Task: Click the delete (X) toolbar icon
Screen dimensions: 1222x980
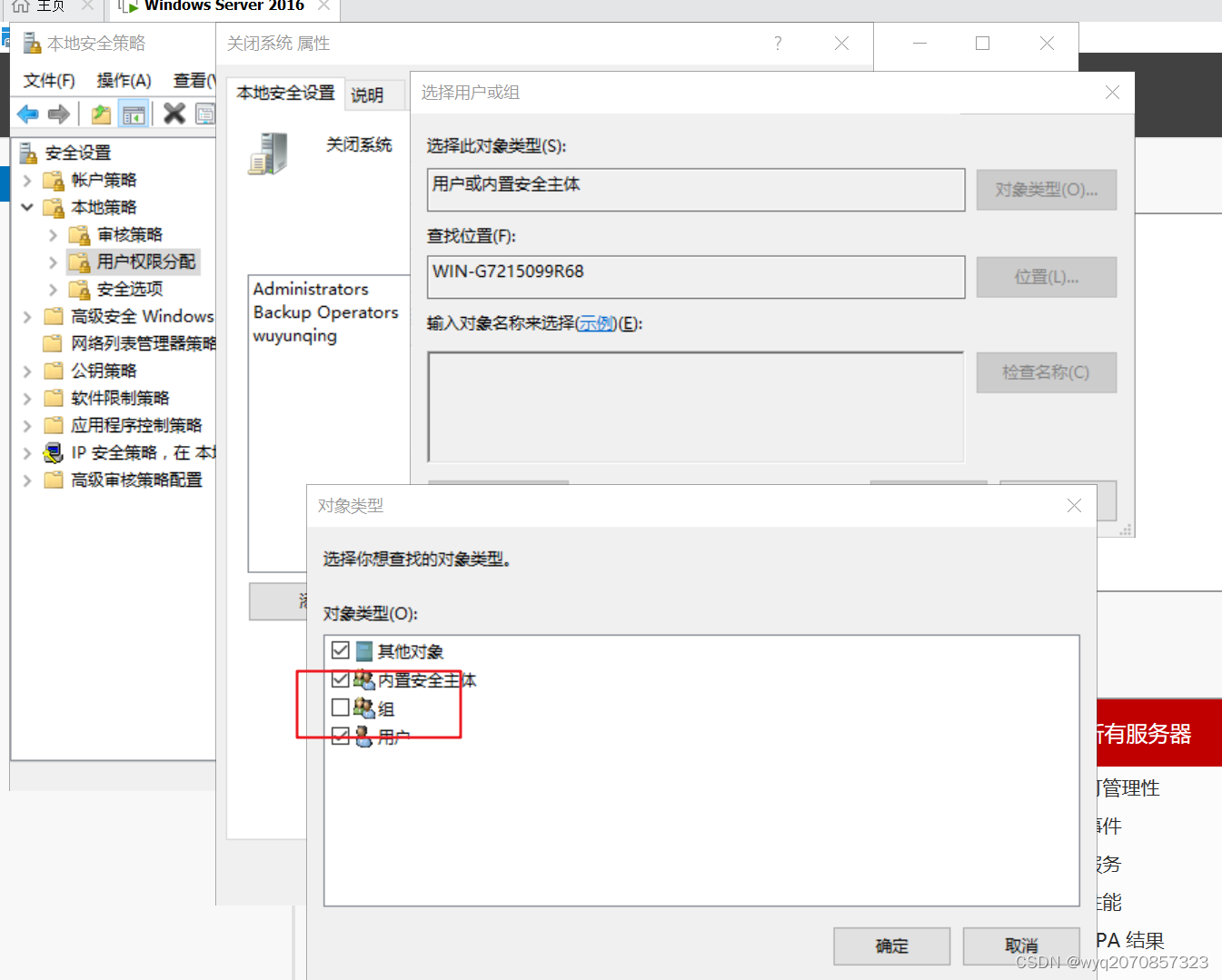Action: tap(174, 114)
